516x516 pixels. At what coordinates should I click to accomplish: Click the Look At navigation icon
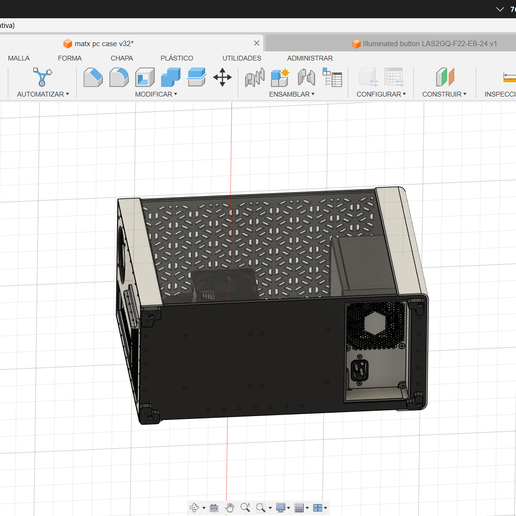(214, 507)
